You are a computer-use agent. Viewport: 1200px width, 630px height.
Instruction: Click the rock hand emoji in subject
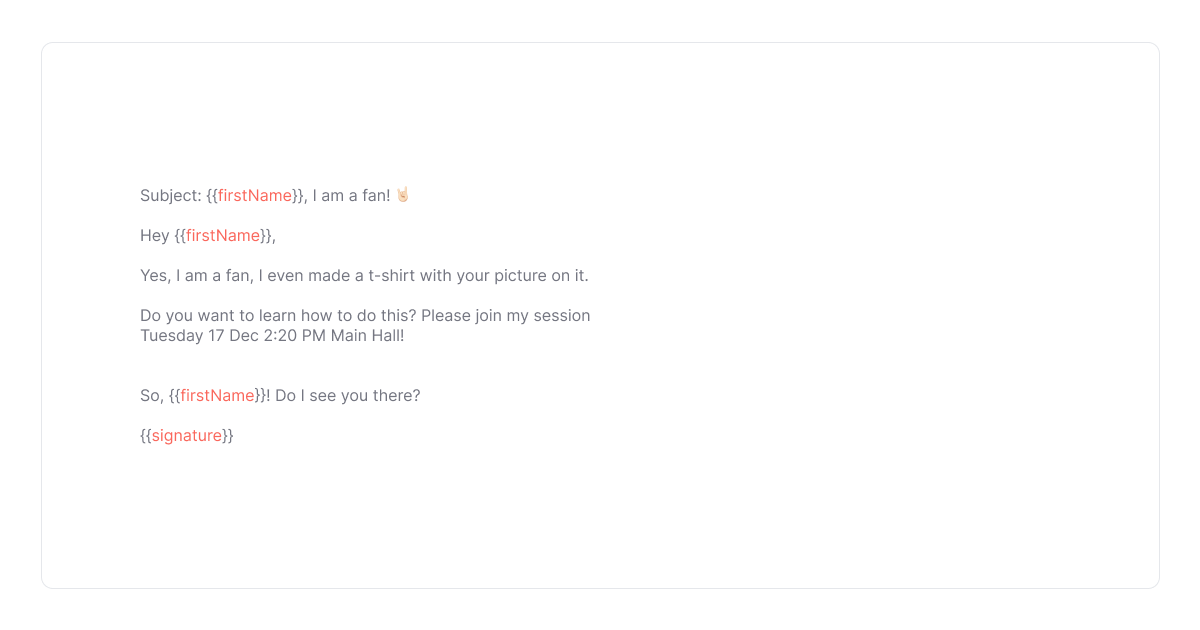point(402,195)
